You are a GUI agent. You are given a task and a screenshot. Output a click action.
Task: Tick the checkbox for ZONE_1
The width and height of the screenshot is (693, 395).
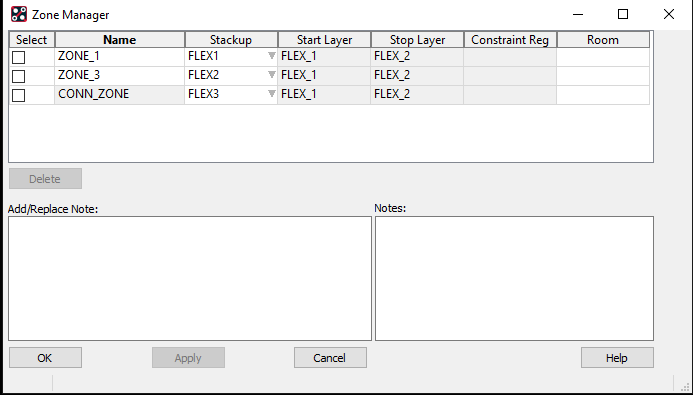pyautogui.click(x=19, y=57)
